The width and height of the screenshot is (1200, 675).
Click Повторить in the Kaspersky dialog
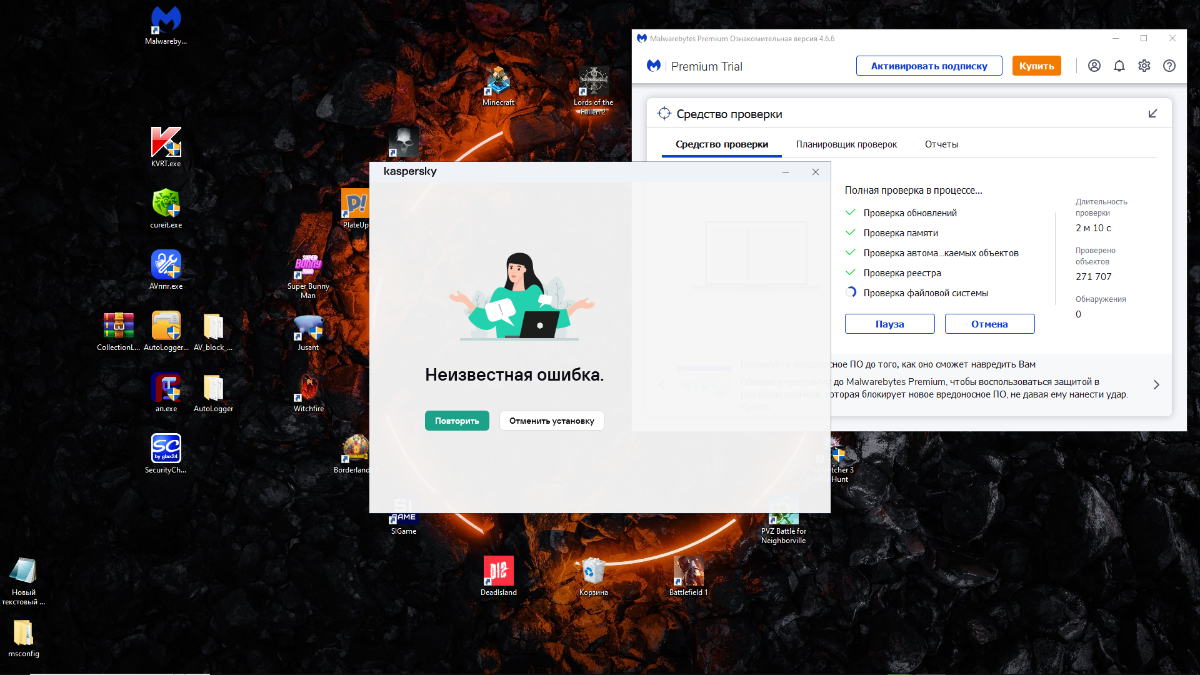(457, 421)
